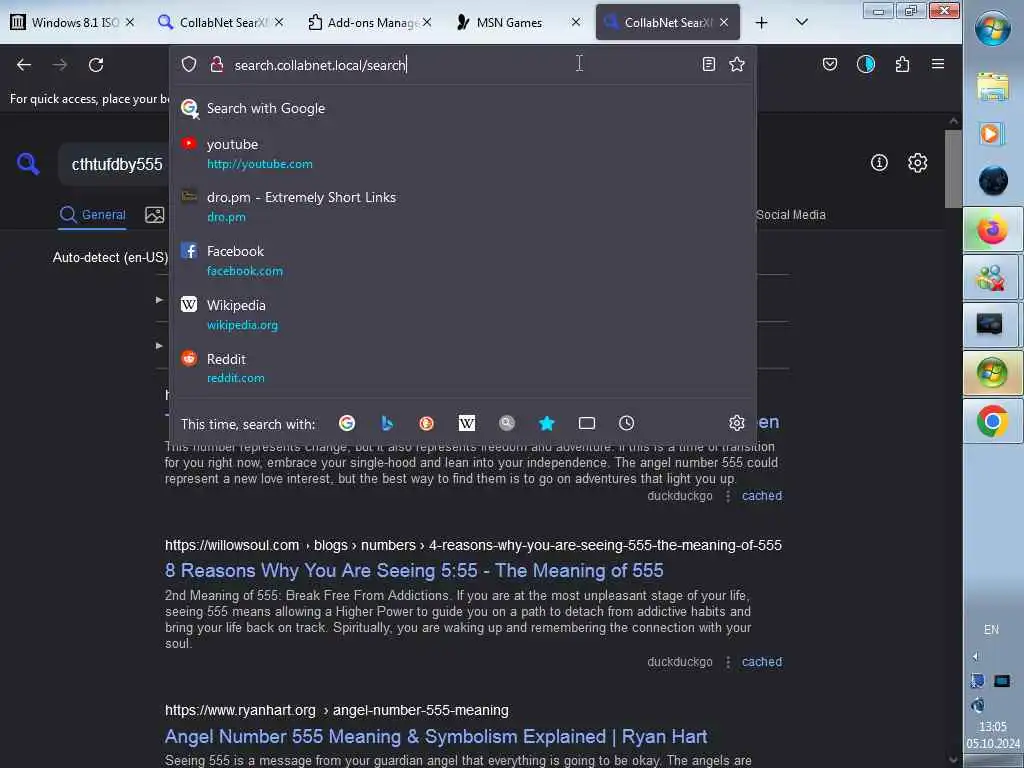The width and height of the screenshot is (1024, 768).
Task: Choose the Reddit suggestion entry
Action: coord(462,368)
